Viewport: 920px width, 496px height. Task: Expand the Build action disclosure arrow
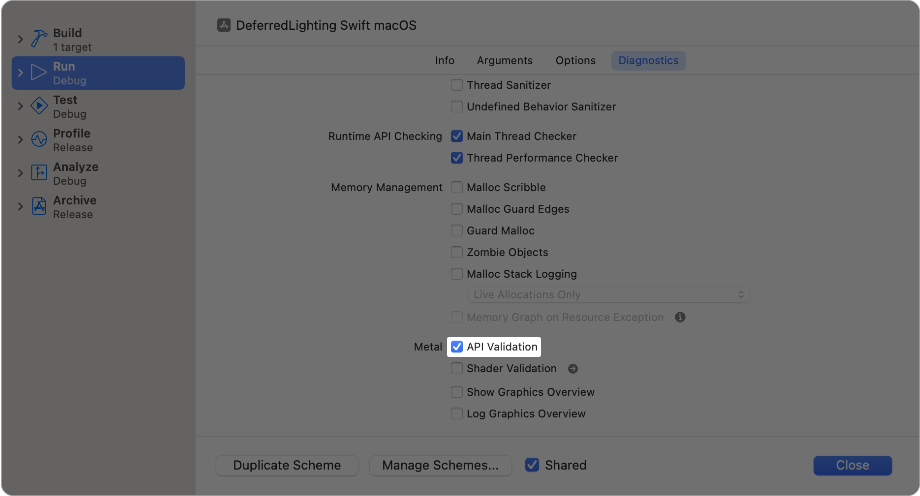point(20,39)
